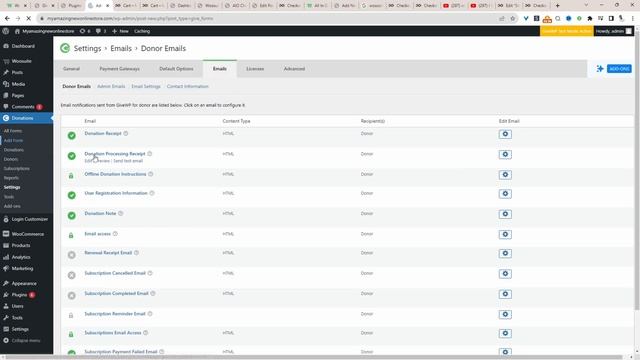Click lock icon for Email access row
The width and height of the screenshot is (640, 360).
click(71, 235)
